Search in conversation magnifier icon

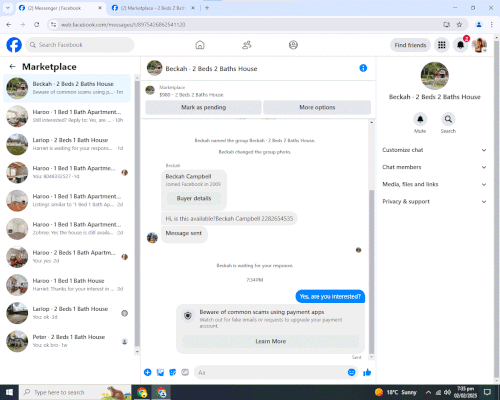(448, 119)
